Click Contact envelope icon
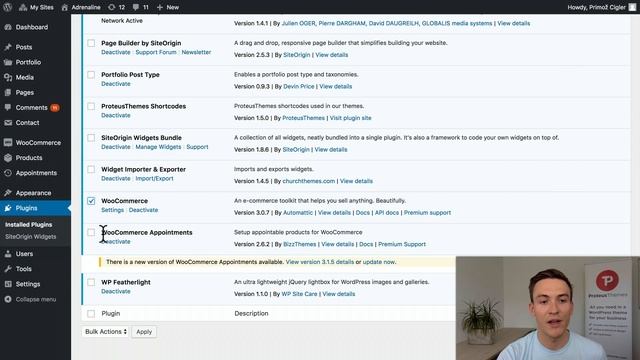This screenshot has width=640, height=360. [x=8, y=123]
